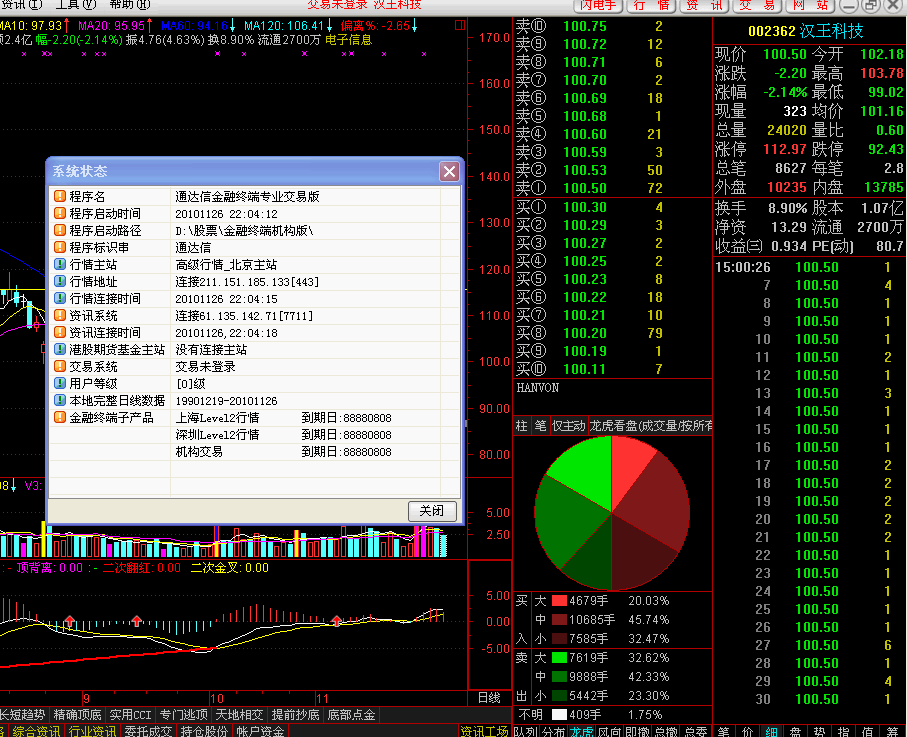Click the icon beside 资讯连接时间 row
This screenshot has width=907, height=737.
coord(60,332)
